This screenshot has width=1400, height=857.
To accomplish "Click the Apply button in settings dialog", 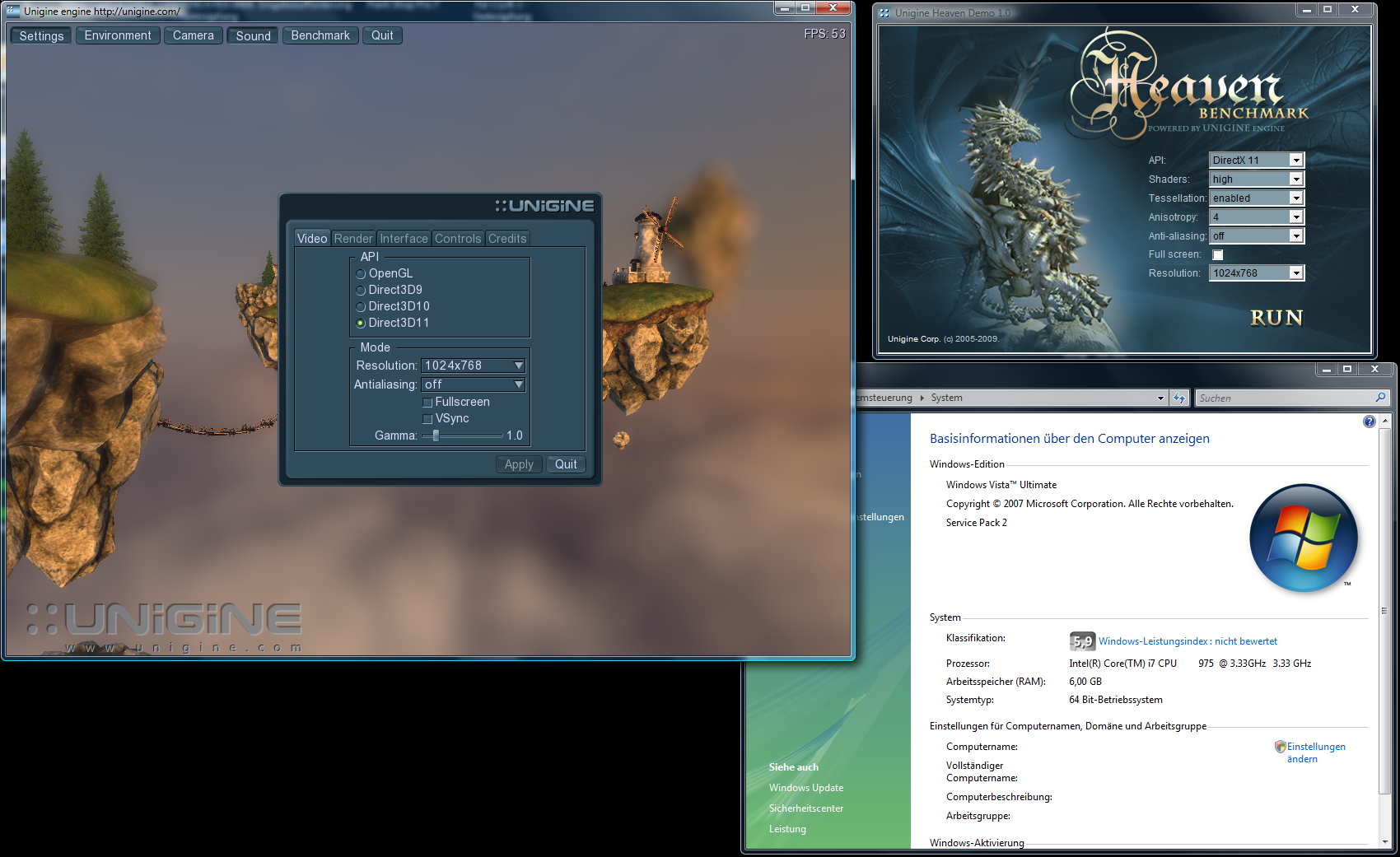I will (x=519, y=464).
